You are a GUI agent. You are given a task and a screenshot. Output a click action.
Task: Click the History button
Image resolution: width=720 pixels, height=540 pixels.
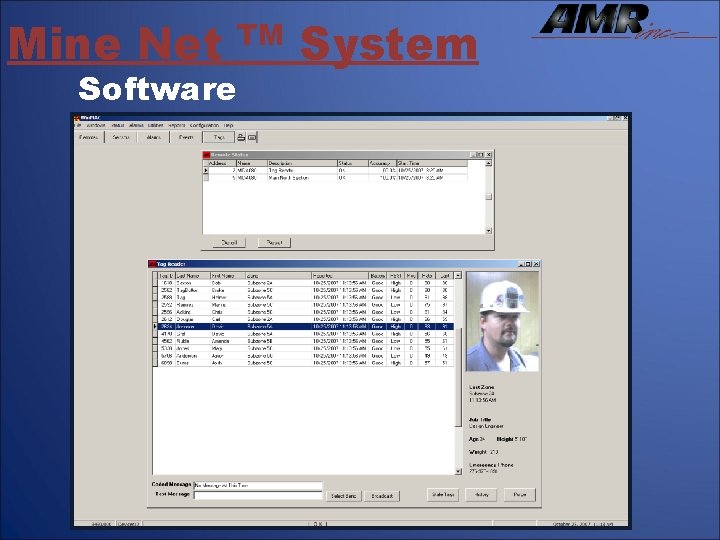click(x=481, y=495)
